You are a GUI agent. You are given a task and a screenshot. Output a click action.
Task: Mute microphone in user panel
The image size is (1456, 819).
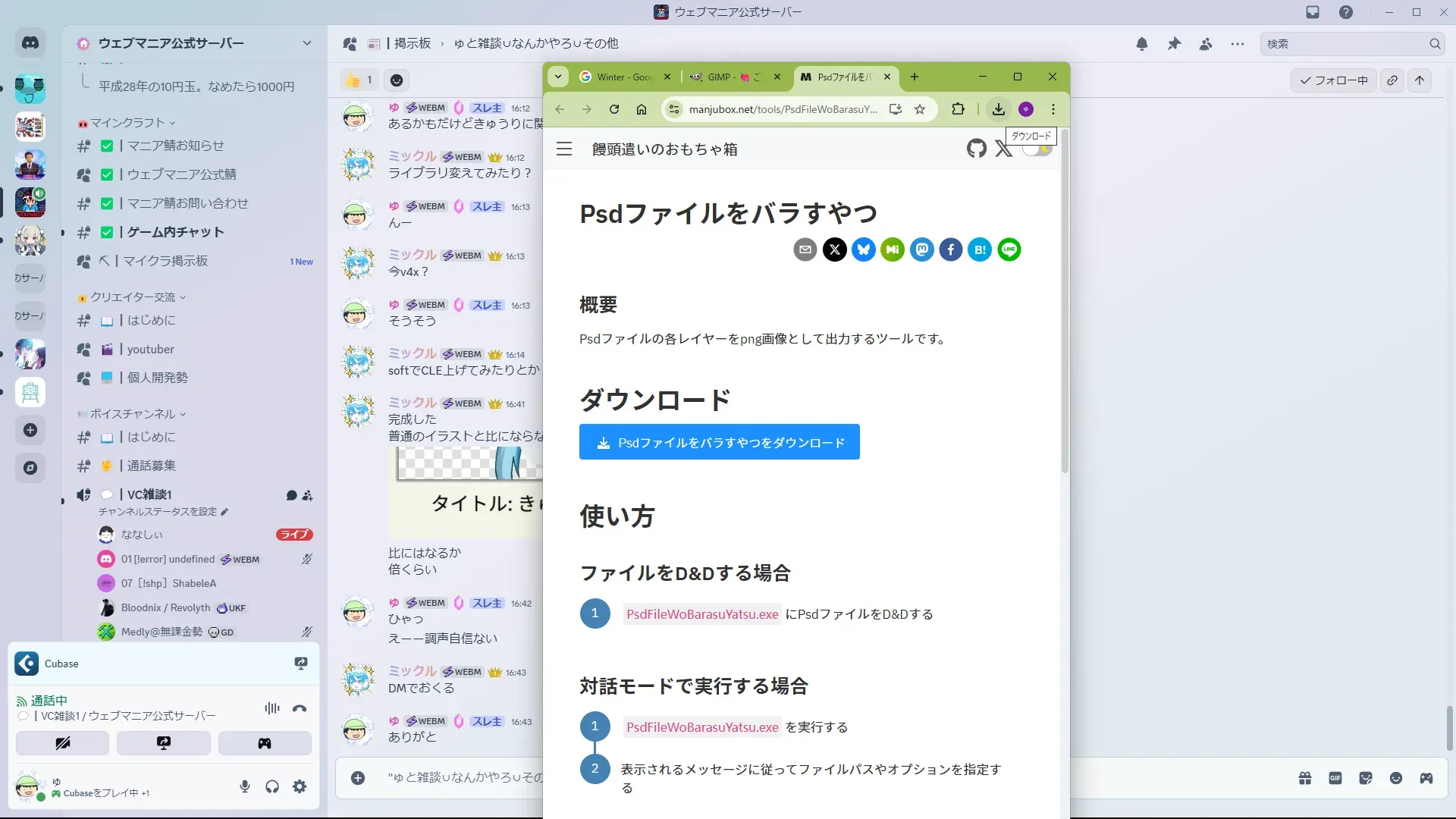coord(244,786)
